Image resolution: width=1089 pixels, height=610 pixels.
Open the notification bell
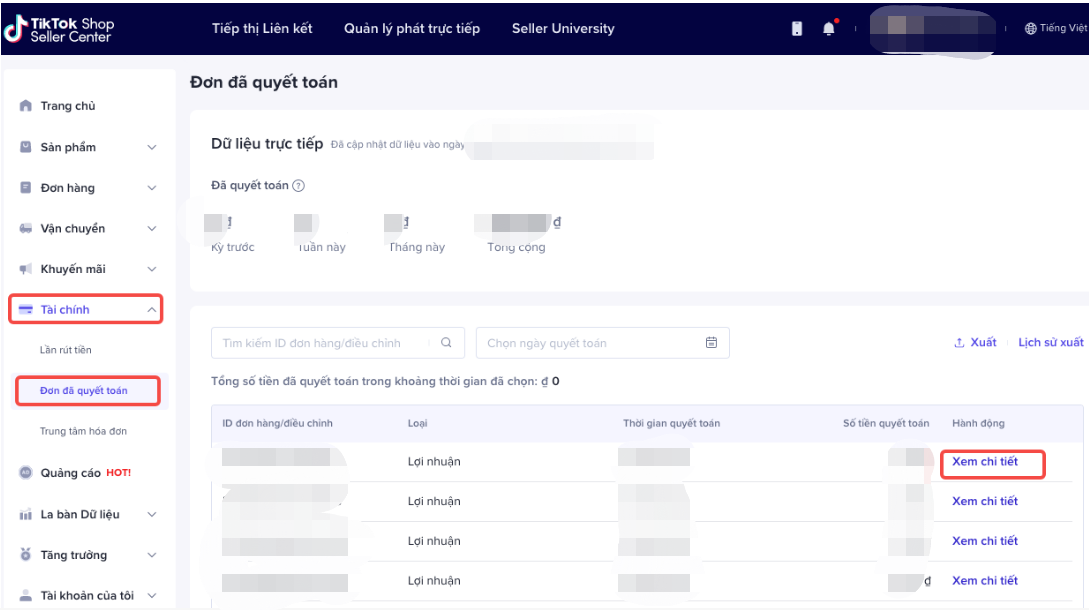pos(828,29)
